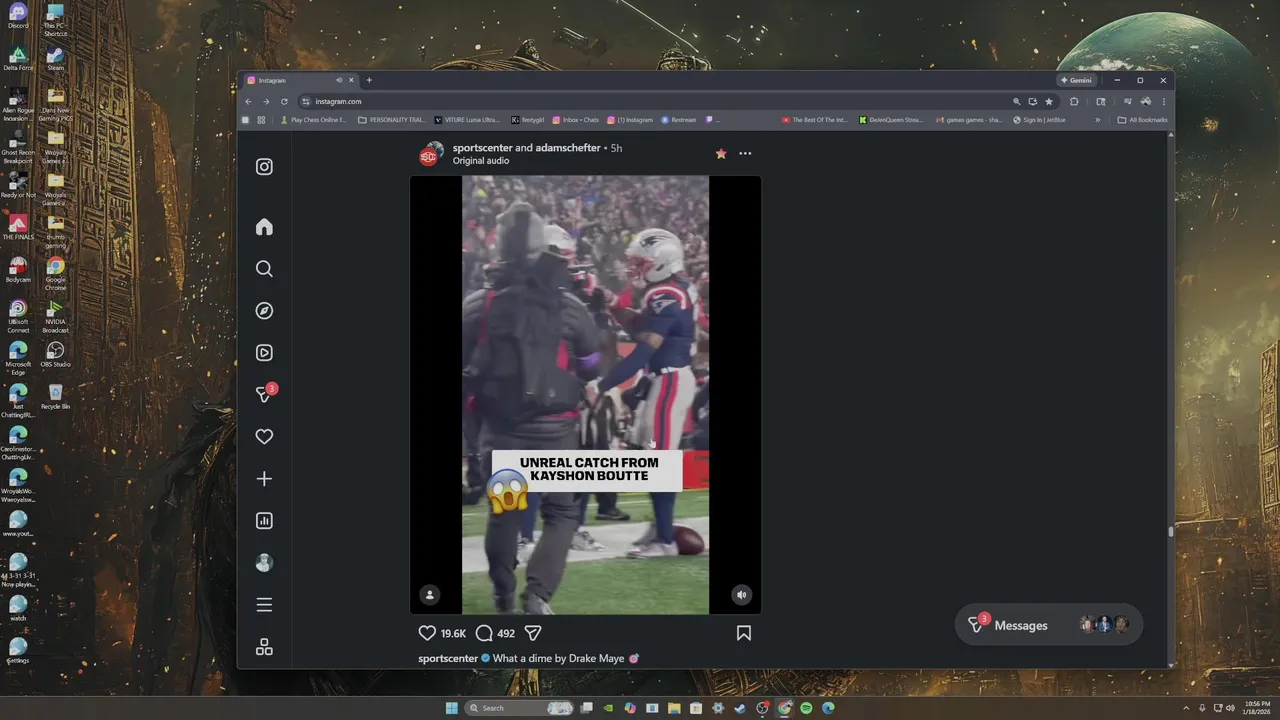Image resolution: width=1280 pixels, height=720 pixels.
Task: Open the All Bookmarks folder
Action: 1143,120
